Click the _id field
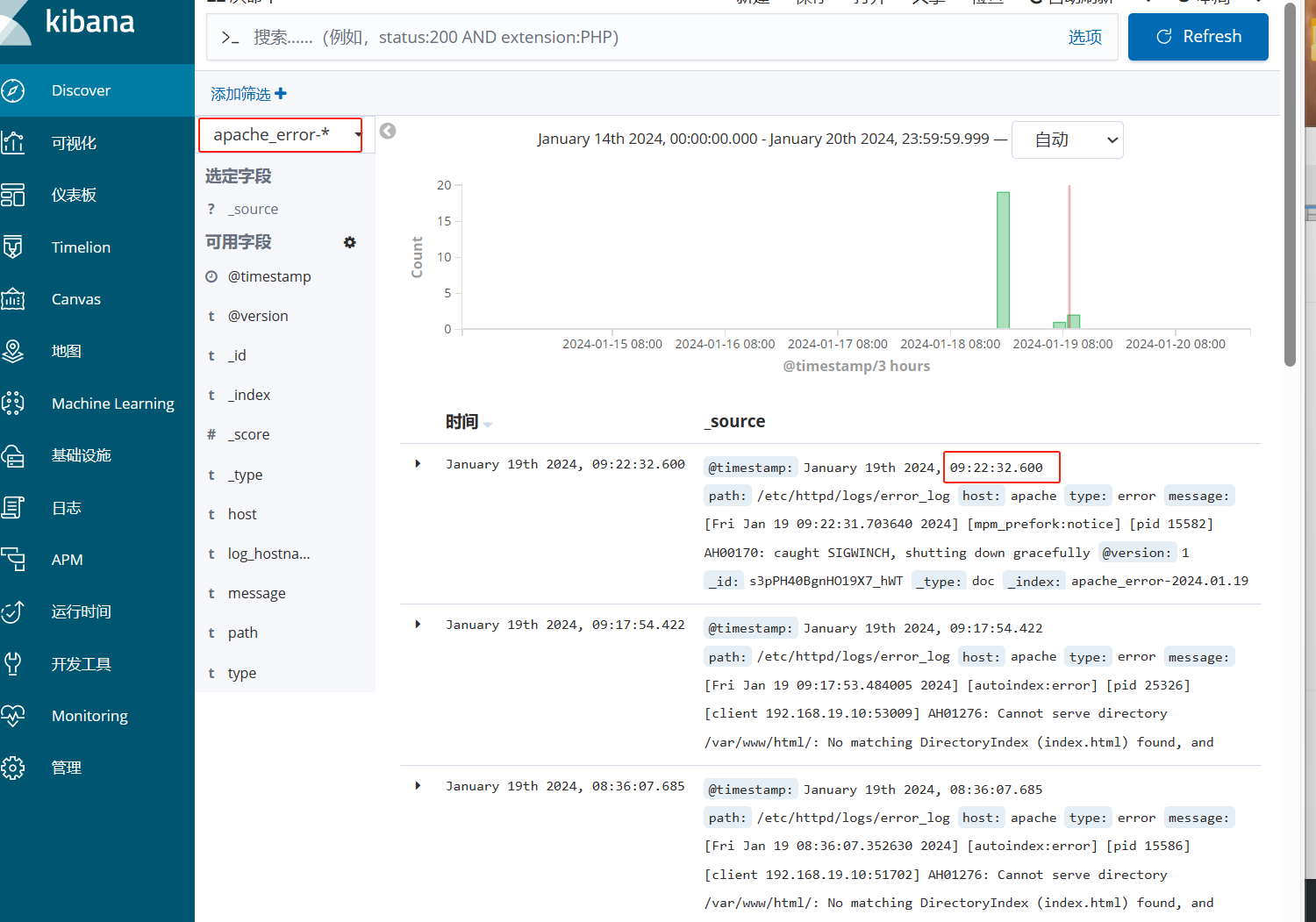This screenshot has height=922, width=1316. click(237, 355)
